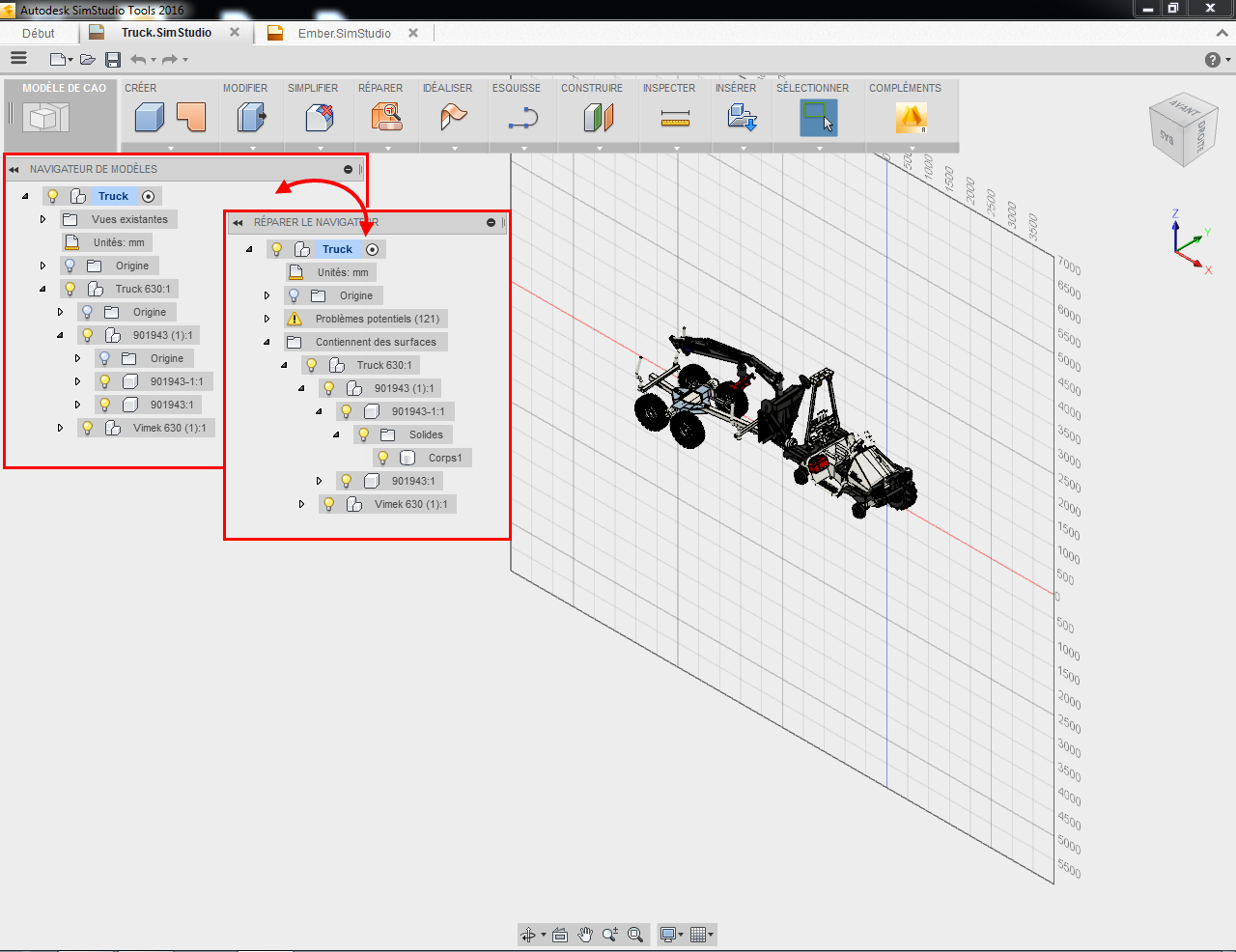
Task: Click the Redo arrow
Action: [x=170, y=60]
